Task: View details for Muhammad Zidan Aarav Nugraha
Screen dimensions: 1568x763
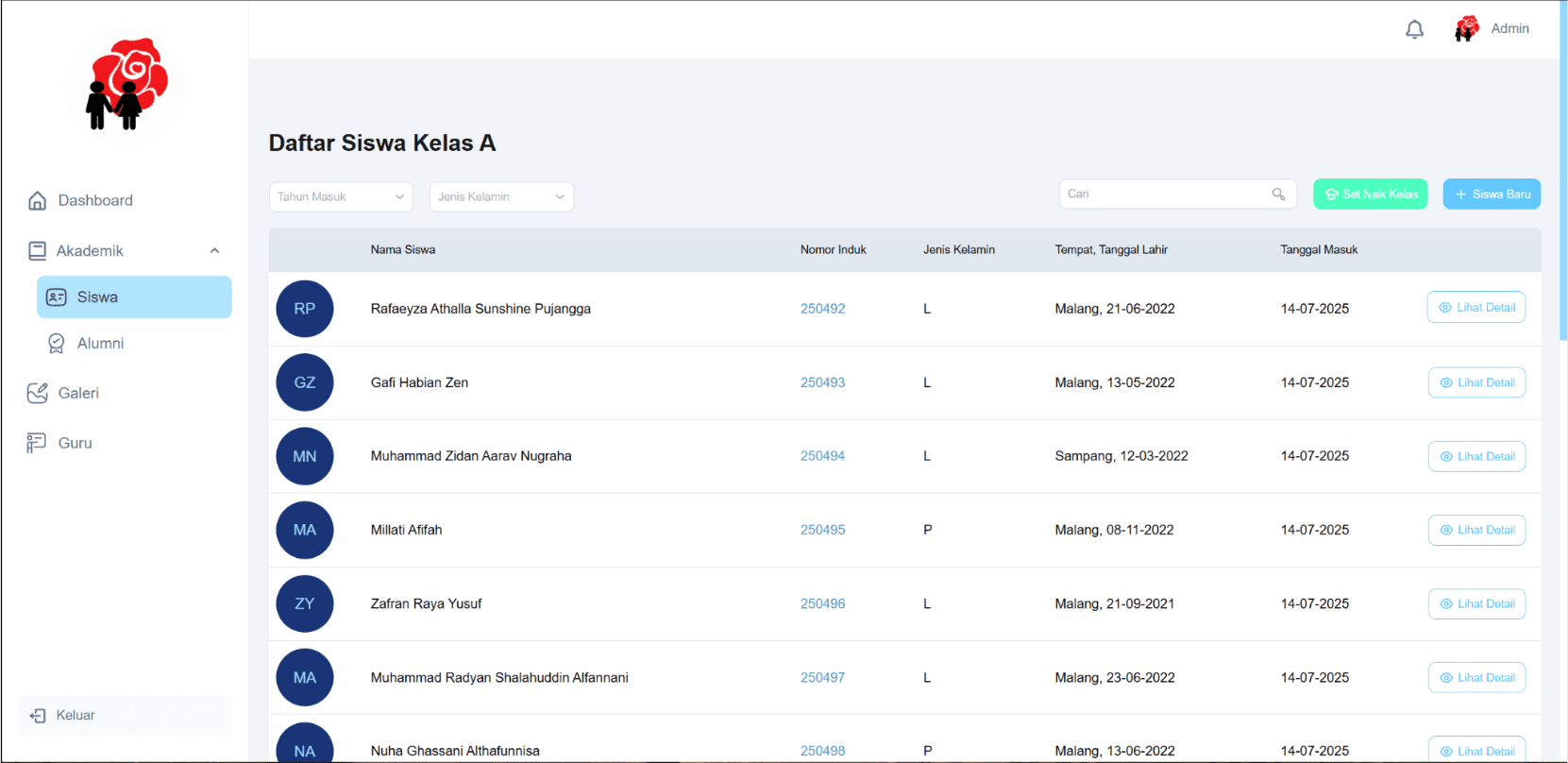Action: 1476,456
